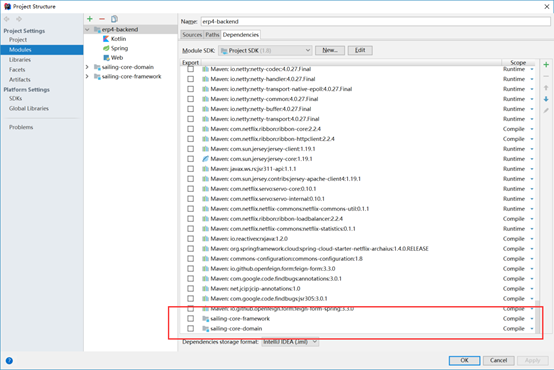The height and width of the screenshot is (370, 554).
Task: Click the jersey-core 1.19.1 library icon
Action: 205,159
